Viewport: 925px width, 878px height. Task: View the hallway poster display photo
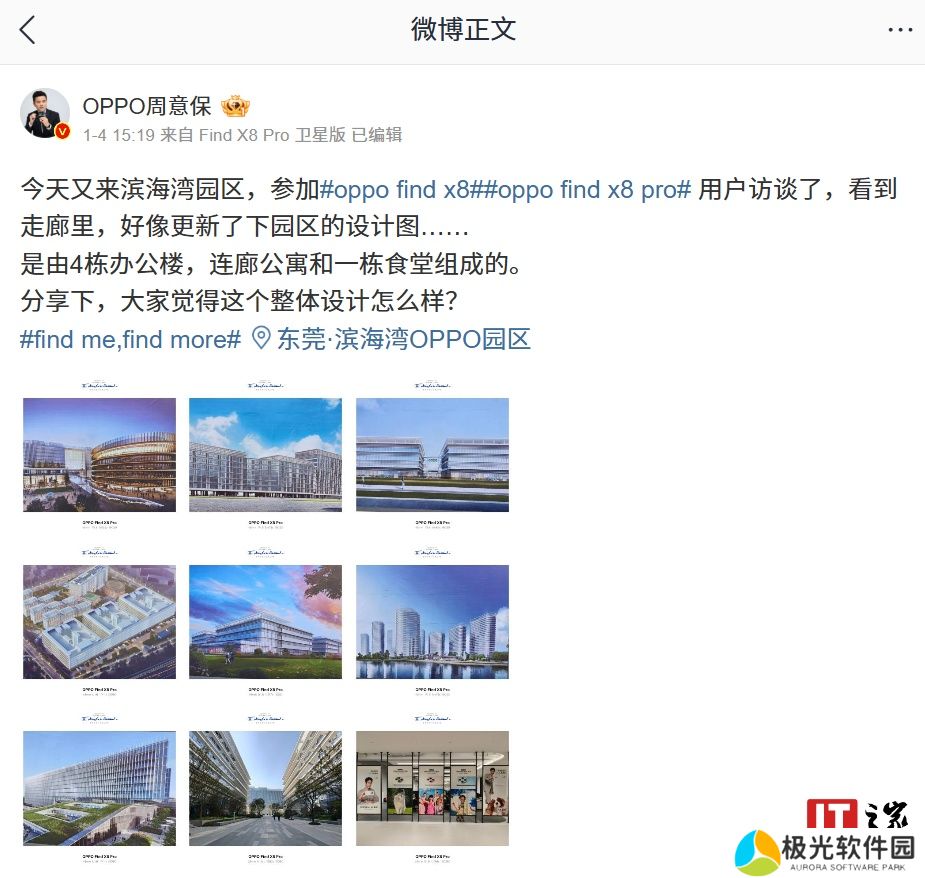click(432, 788)
